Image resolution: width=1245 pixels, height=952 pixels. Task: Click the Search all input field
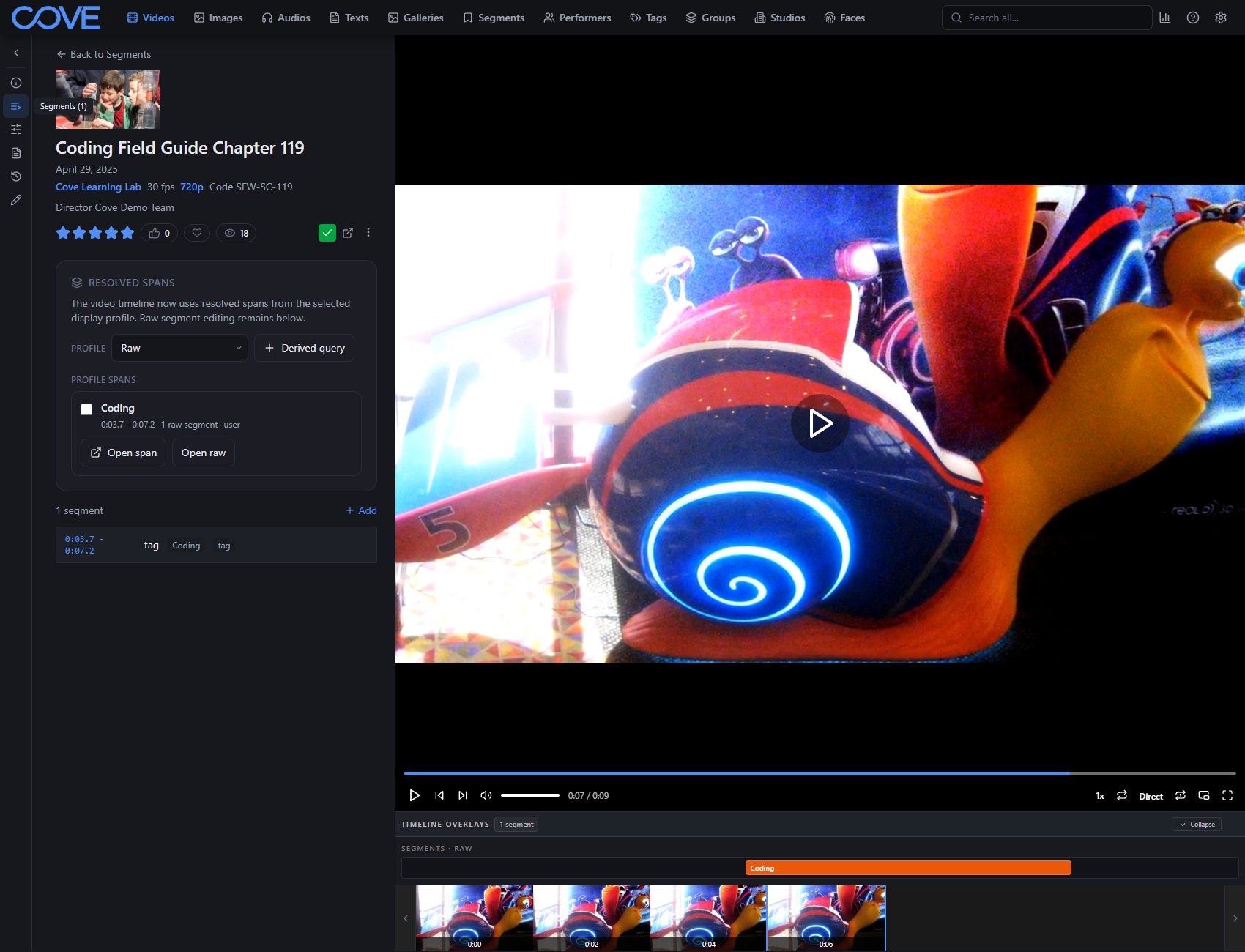[1047, 18]
